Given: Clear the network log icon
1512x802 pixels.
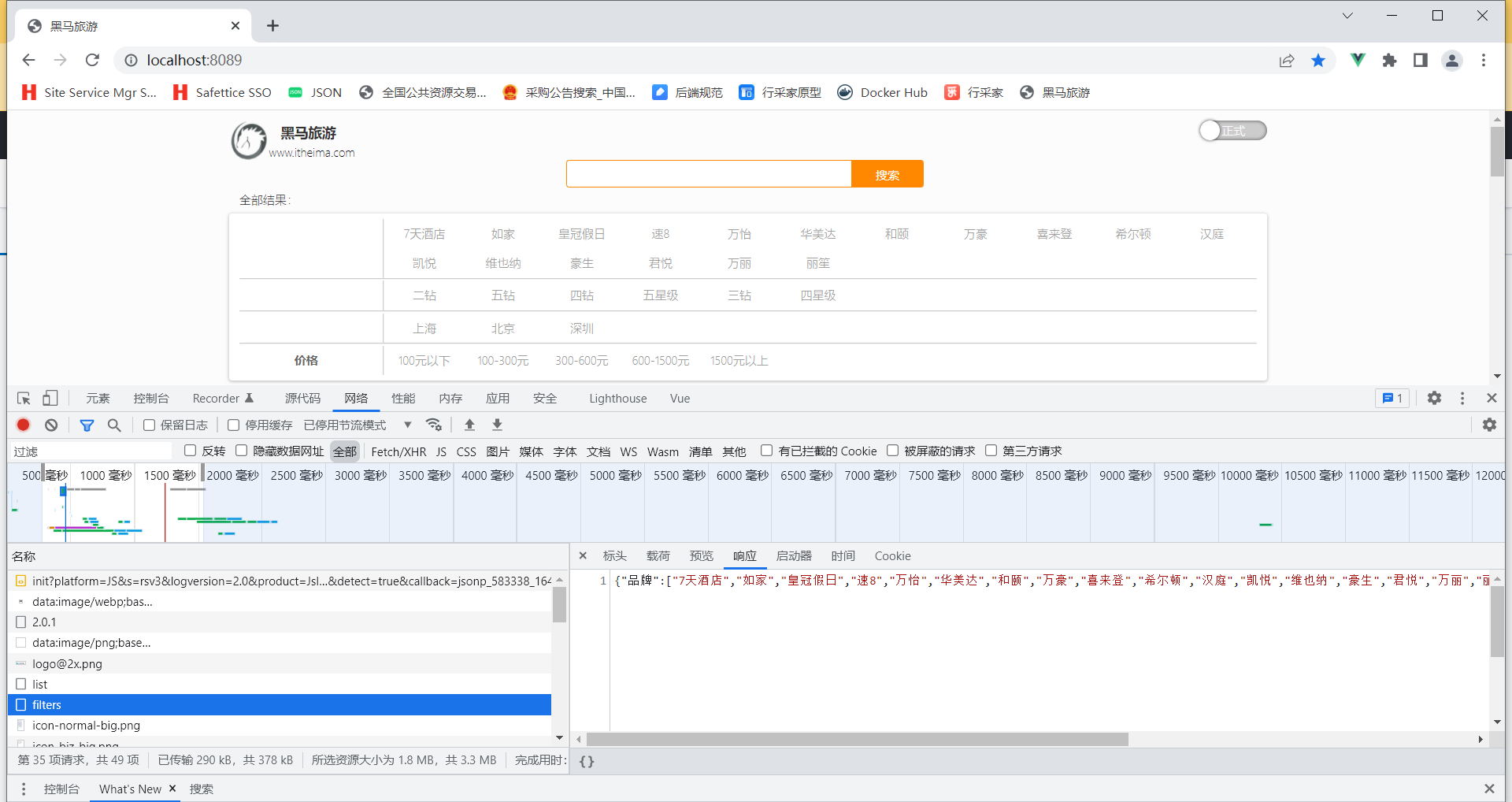Looking at the screenshot, I should 51,425.
